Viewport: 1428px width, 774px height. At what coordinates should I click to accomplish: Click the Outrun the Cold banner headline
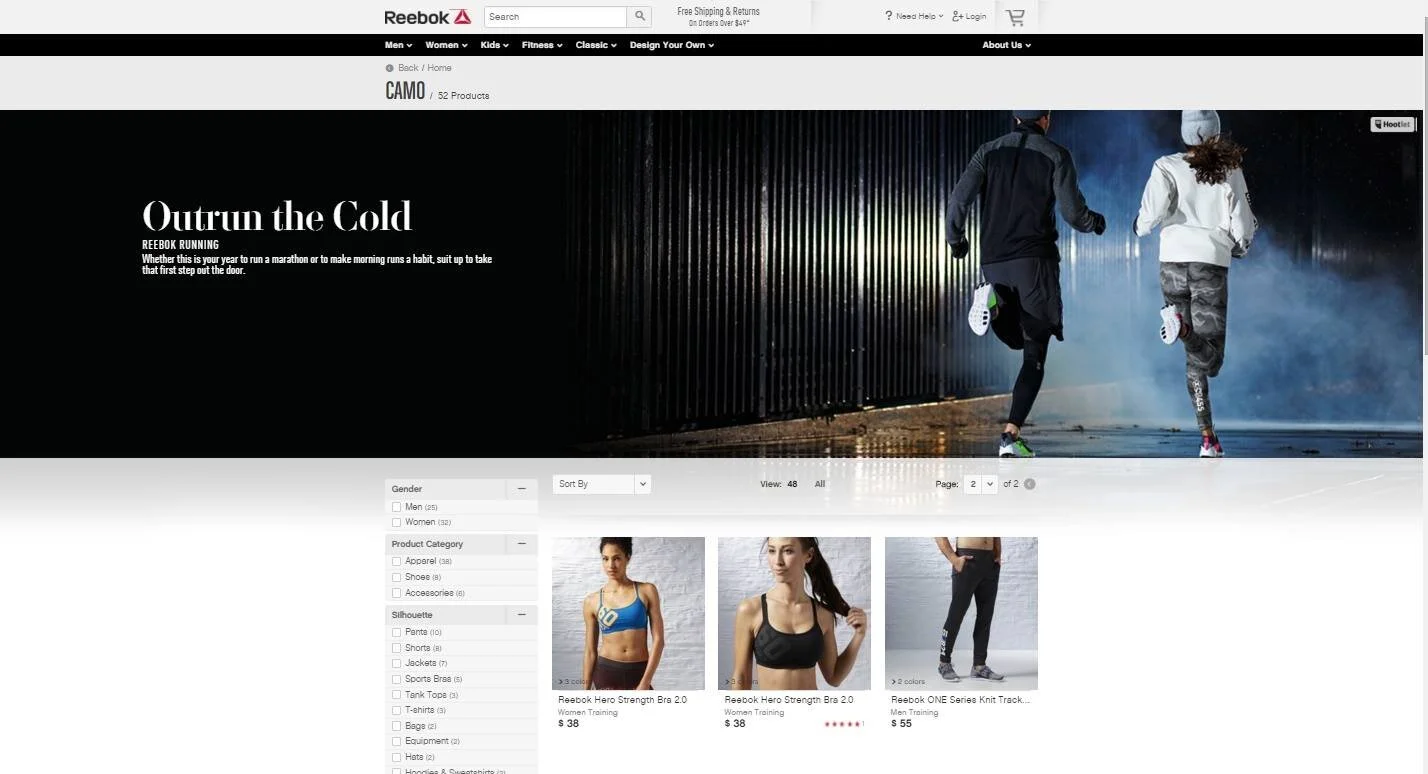click(277, 217)
